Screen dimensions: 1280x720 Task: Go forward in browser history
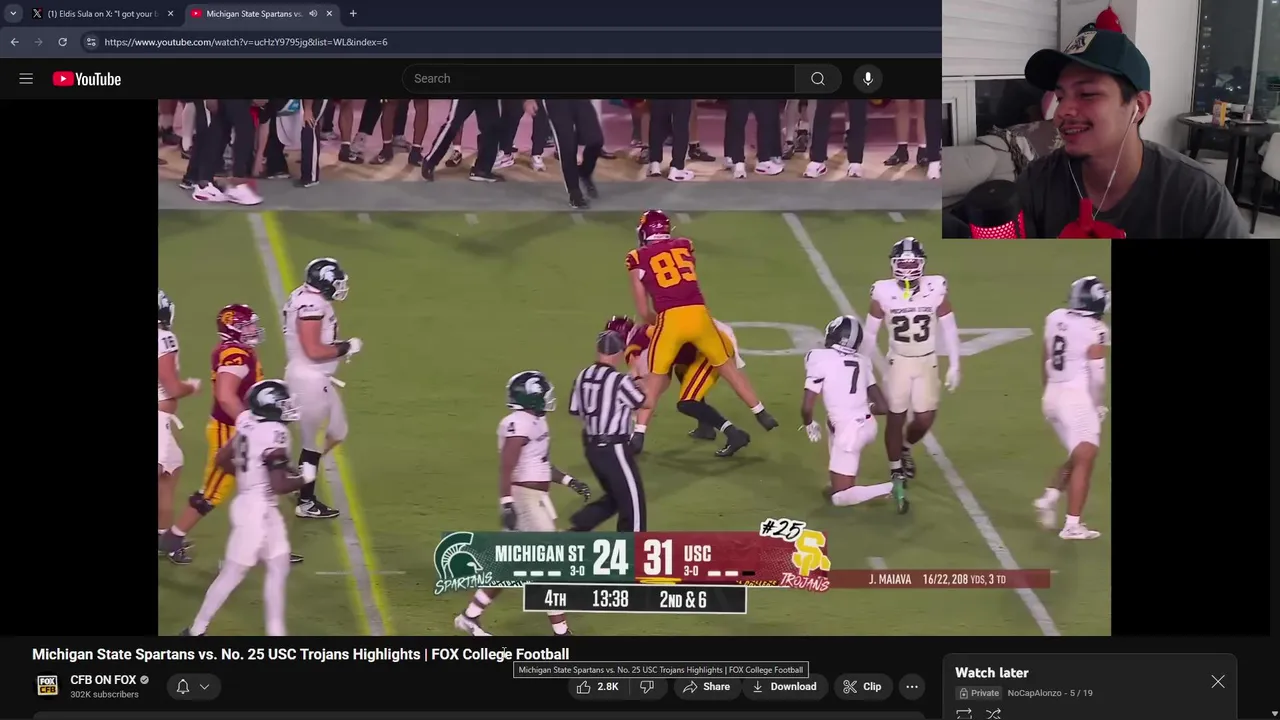tap(38, 42)
